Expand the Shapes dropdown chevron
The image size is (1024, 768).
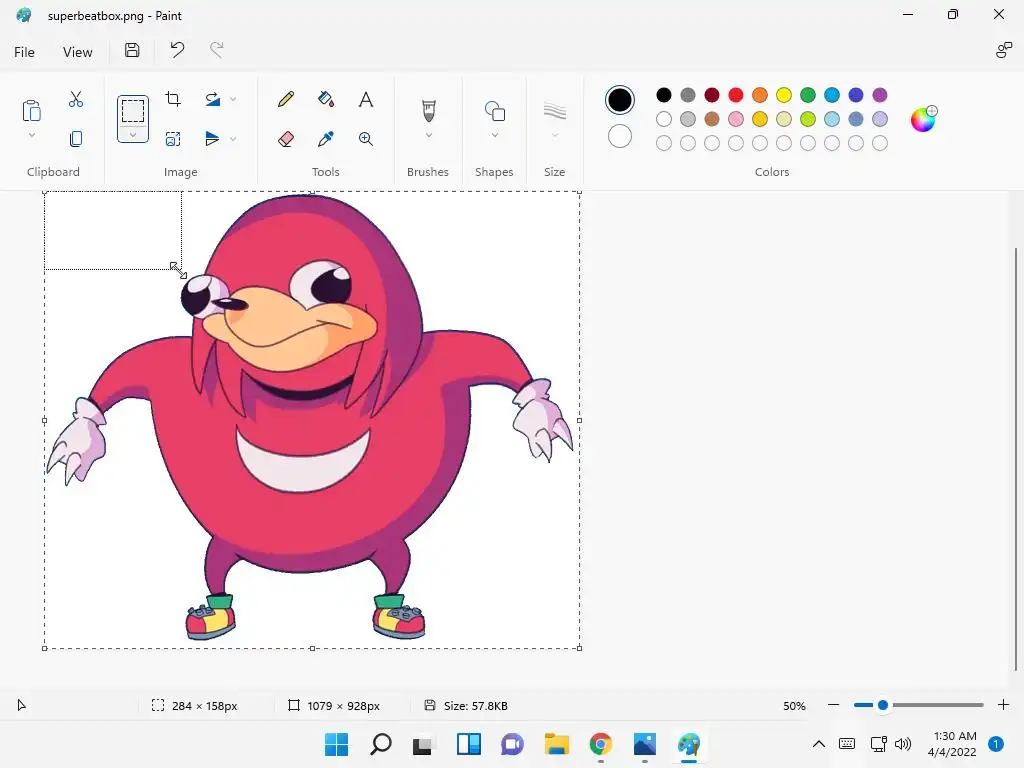(x=494, y=135)
